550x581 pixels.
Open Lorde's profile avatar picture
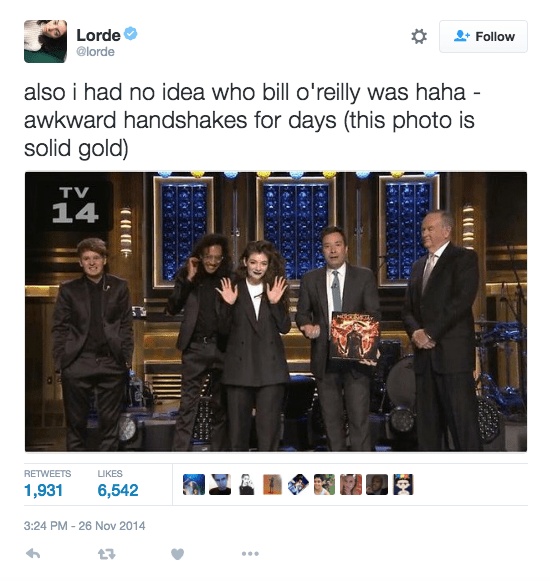(x=46, y=41)
